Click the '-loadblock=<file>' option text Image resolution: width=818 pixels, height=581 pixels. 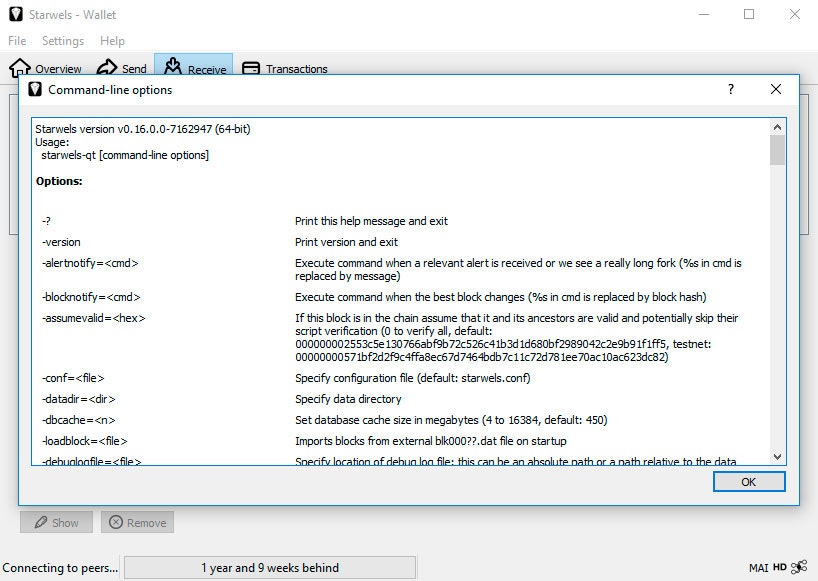[x=85, y=441]
